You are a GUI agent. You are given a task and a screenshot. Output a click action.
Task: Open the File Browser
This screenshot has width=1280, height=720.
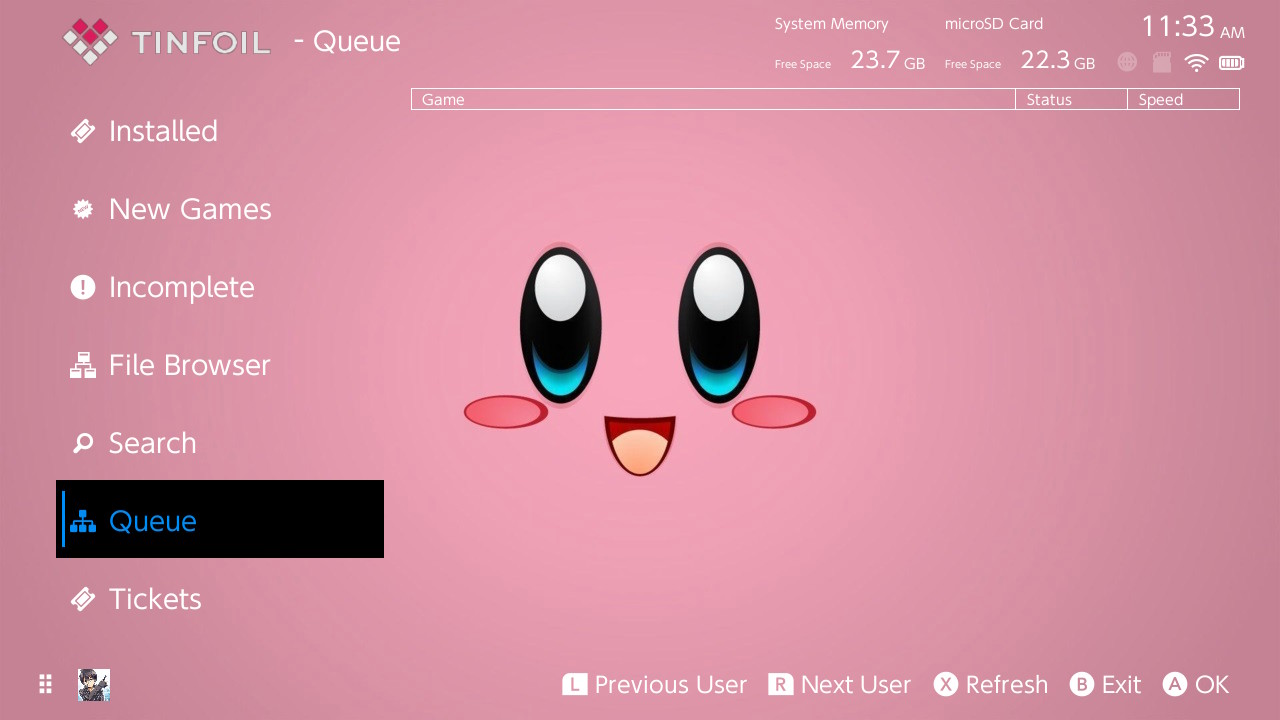click(x=220, y=365)
